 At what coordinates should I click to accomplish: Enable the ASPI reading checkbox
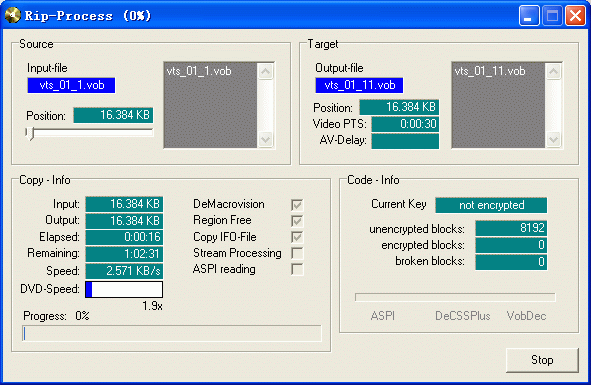pos(297,269)
